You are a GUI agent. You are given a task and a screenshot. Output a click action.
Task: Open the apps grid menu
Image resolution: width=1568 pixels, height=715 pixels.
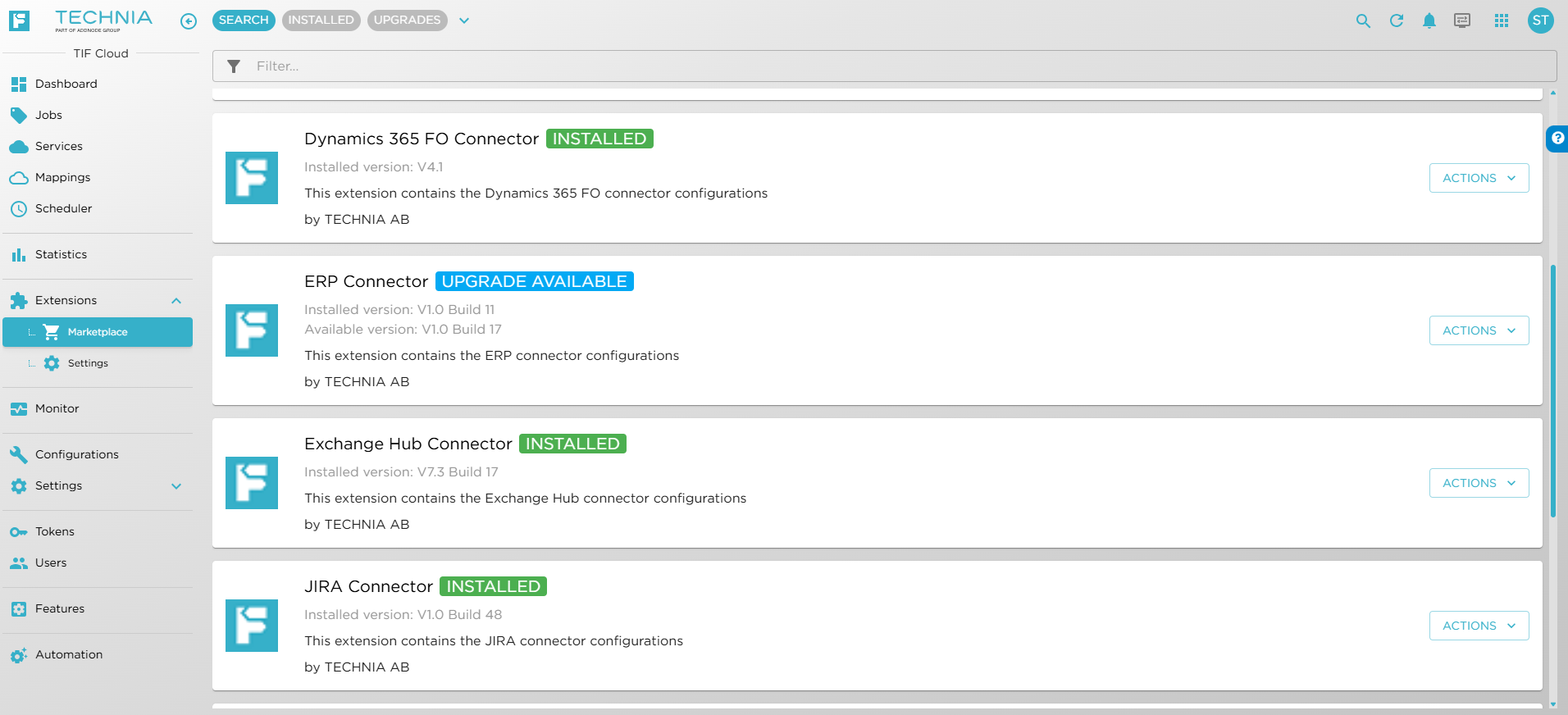tap(1501, 21)
